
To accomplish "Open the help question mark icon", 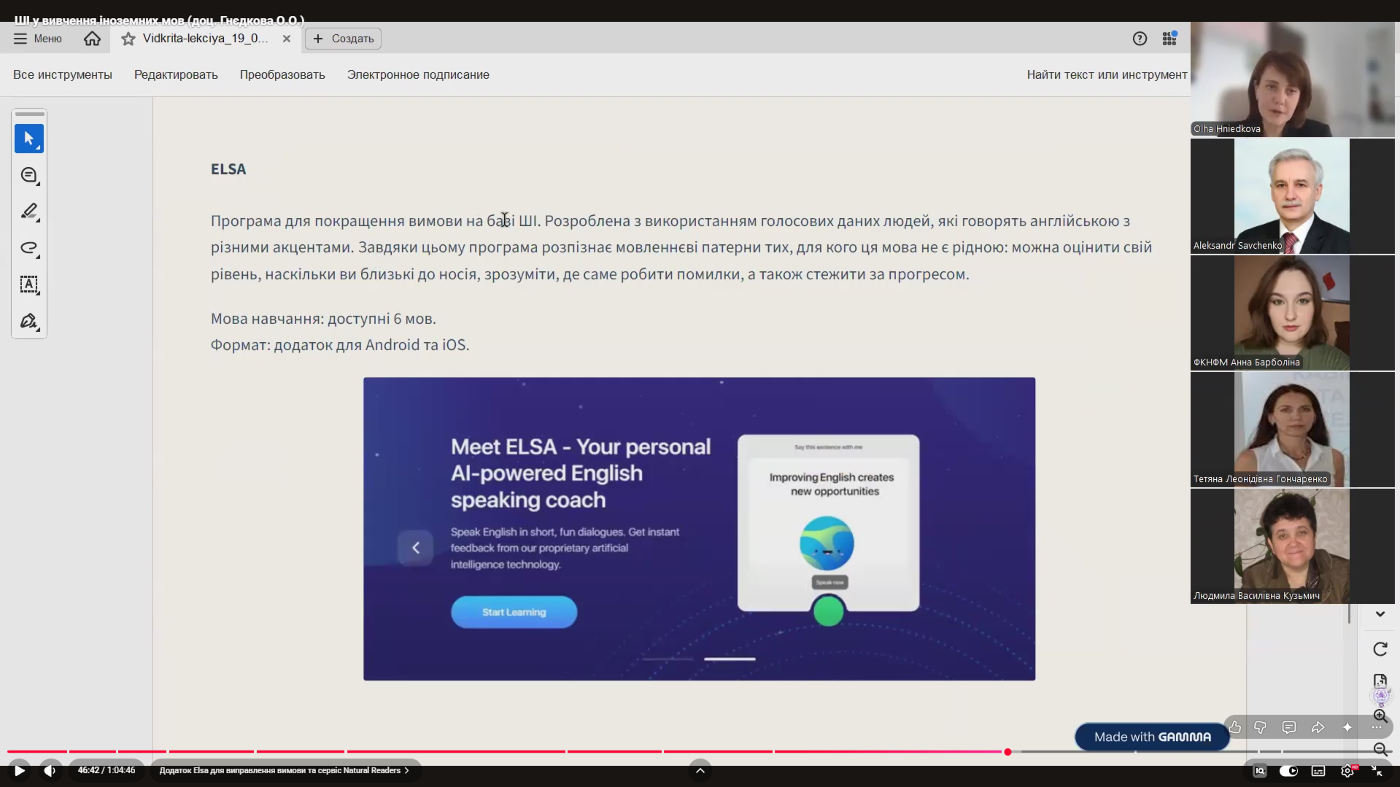I will coord(1140,39).
